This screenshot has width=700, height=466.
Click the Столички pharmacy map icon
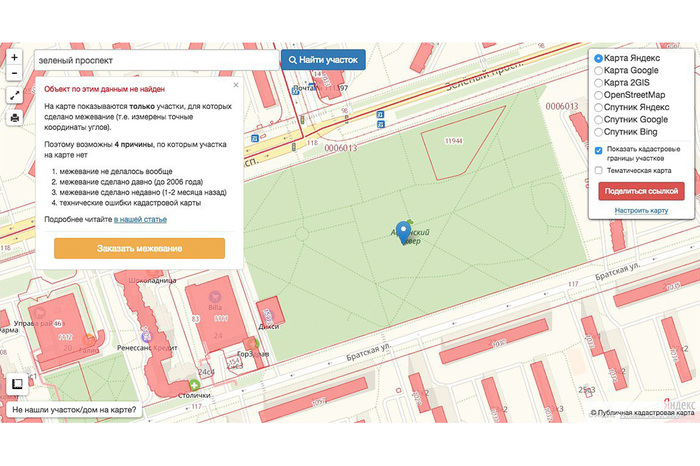193,385
